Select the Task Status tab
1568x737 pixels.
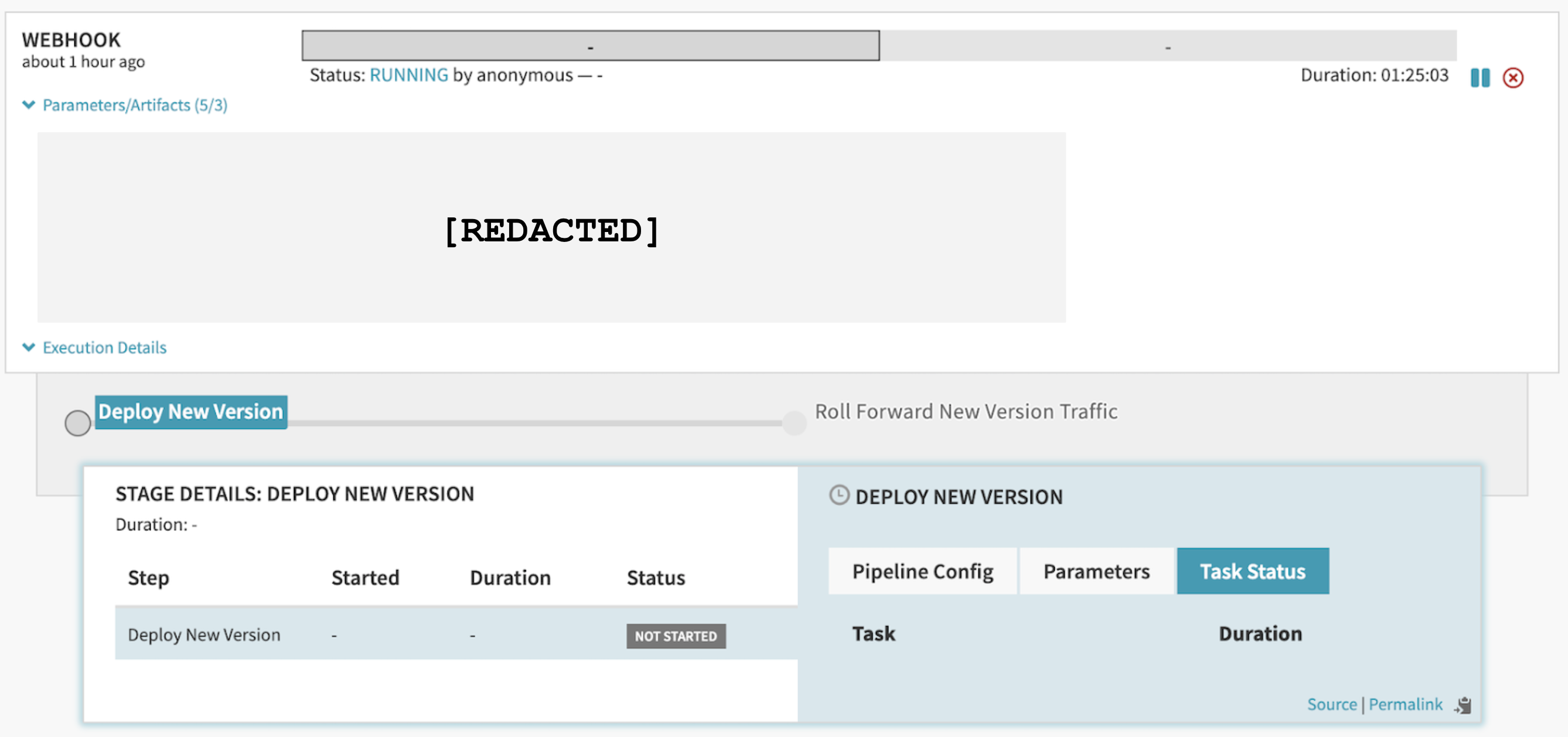pos(1253,571)
